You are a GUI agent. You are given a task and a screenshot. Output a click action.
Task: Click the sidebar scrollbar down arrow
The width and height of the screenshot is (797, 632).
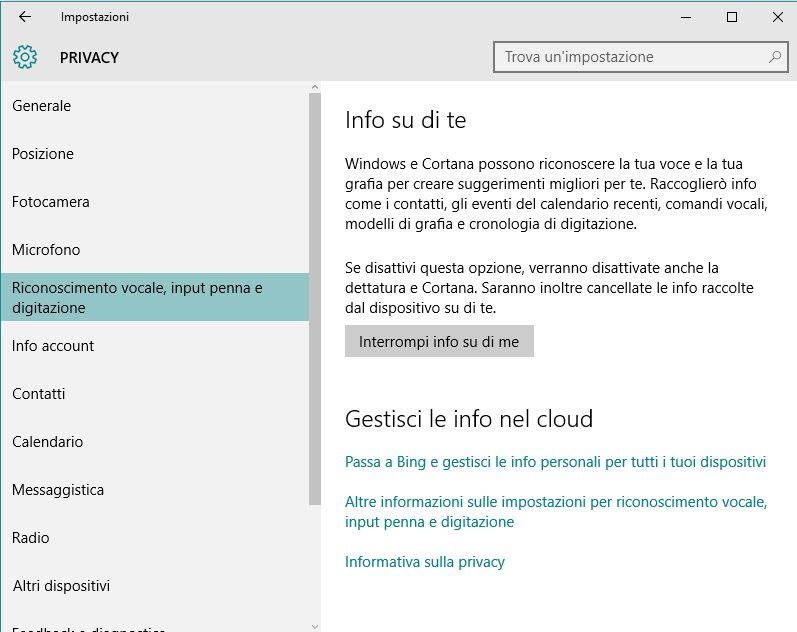(x=315, y=625)
